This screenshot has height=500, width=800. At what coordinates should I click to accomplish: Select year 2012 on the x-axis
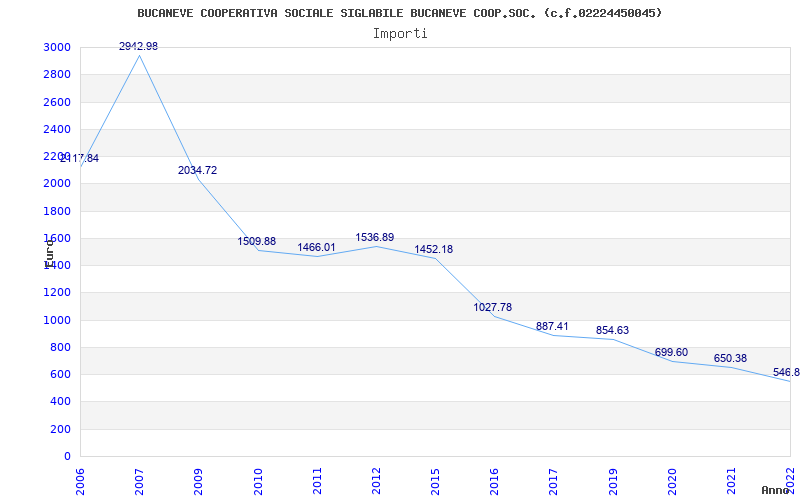coord(376,479)
